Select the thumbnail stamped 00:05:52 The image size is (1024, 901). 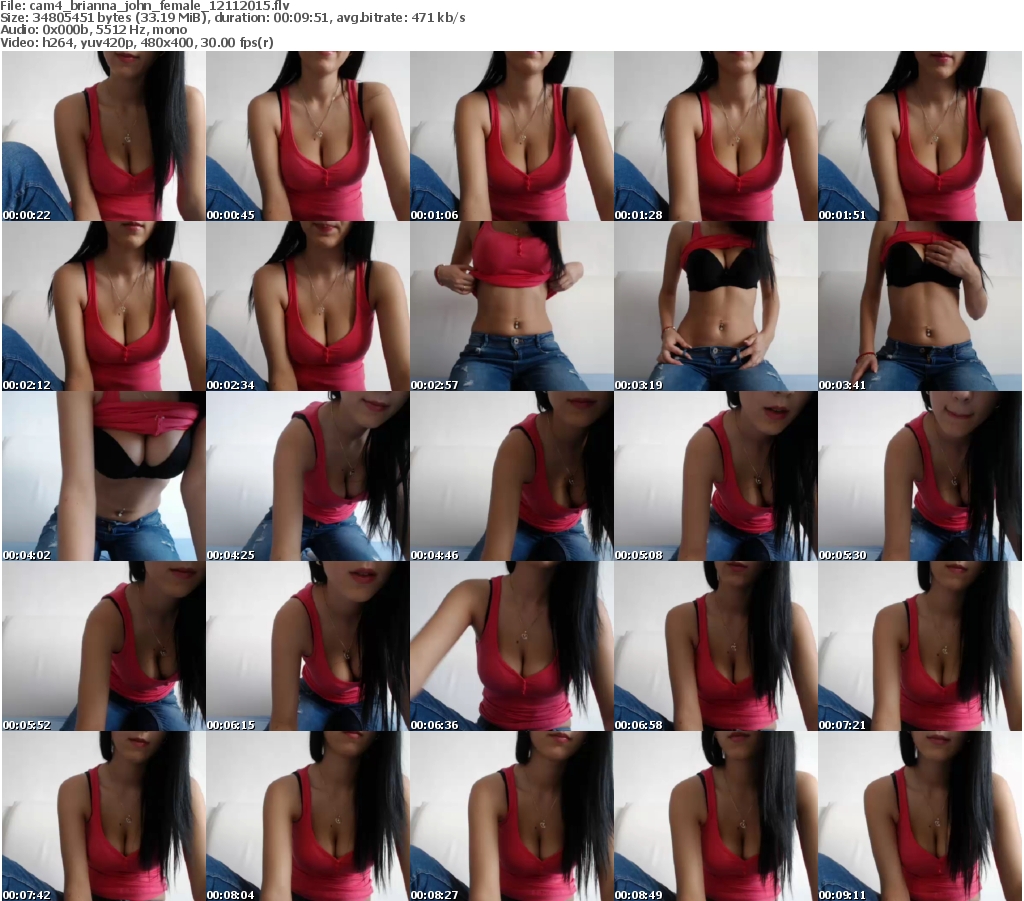point(104,646)
